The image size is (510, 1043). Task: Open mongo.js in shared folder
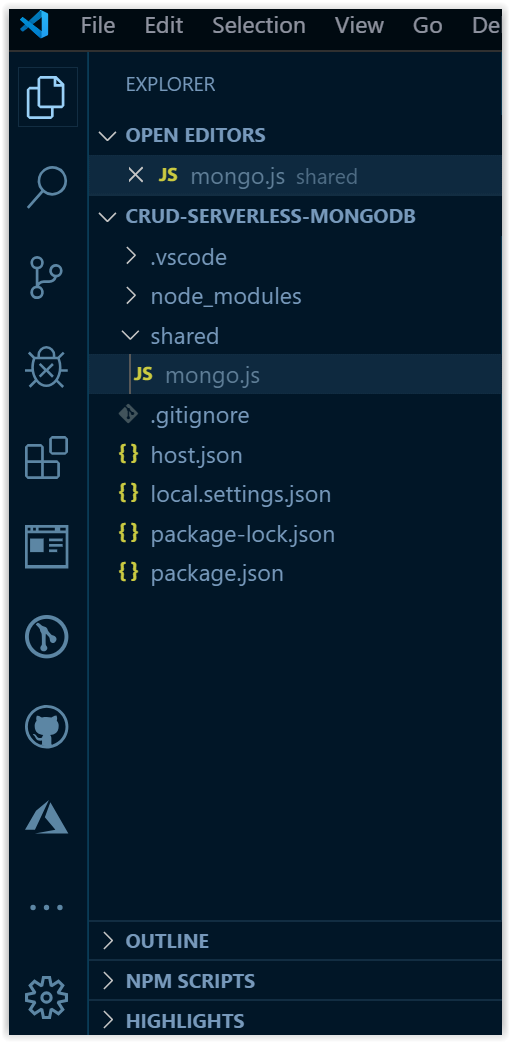pyautogui.click(x=295, y=375)
